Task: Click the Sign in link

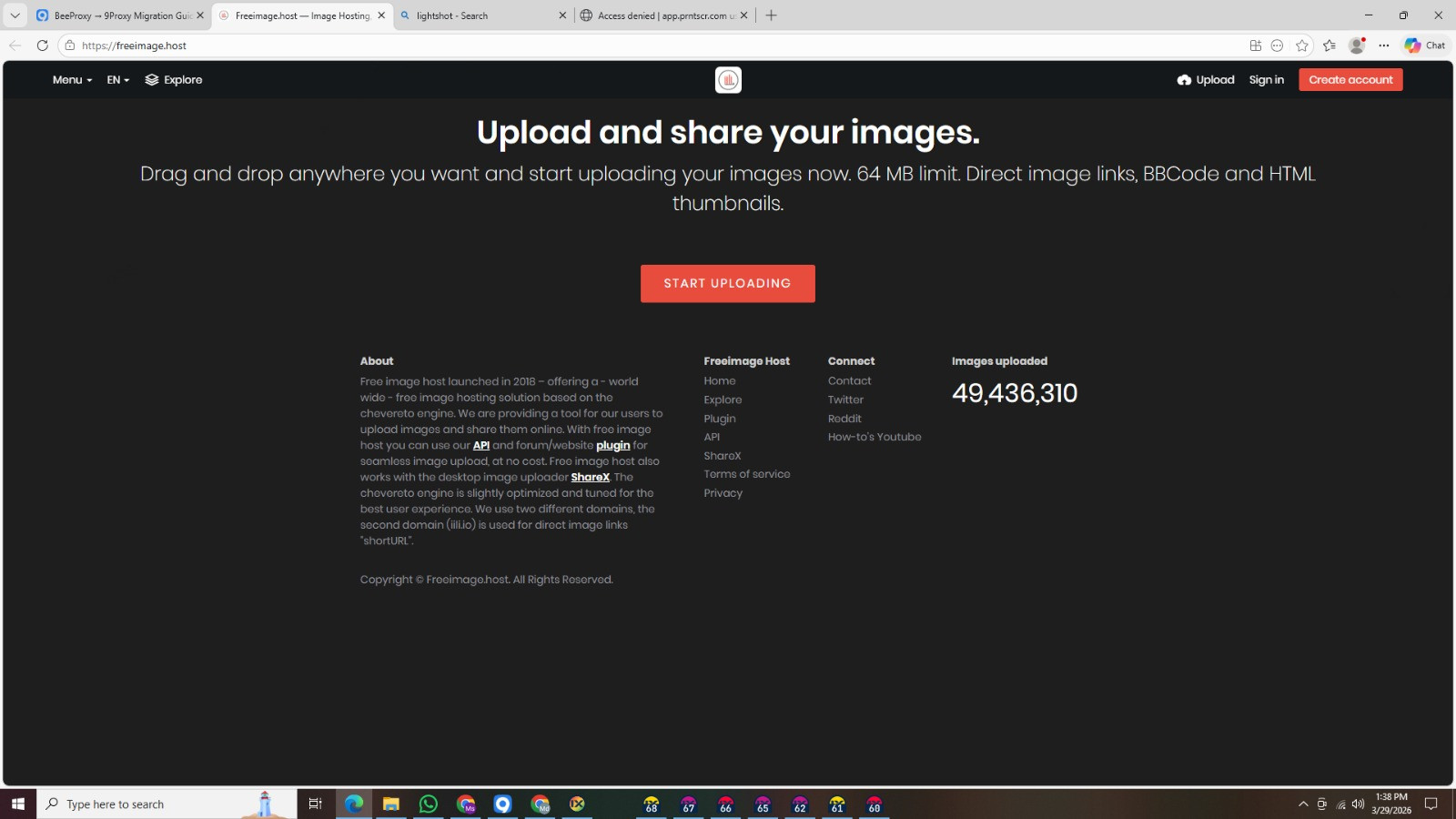Action: (x=1267, y=80)
